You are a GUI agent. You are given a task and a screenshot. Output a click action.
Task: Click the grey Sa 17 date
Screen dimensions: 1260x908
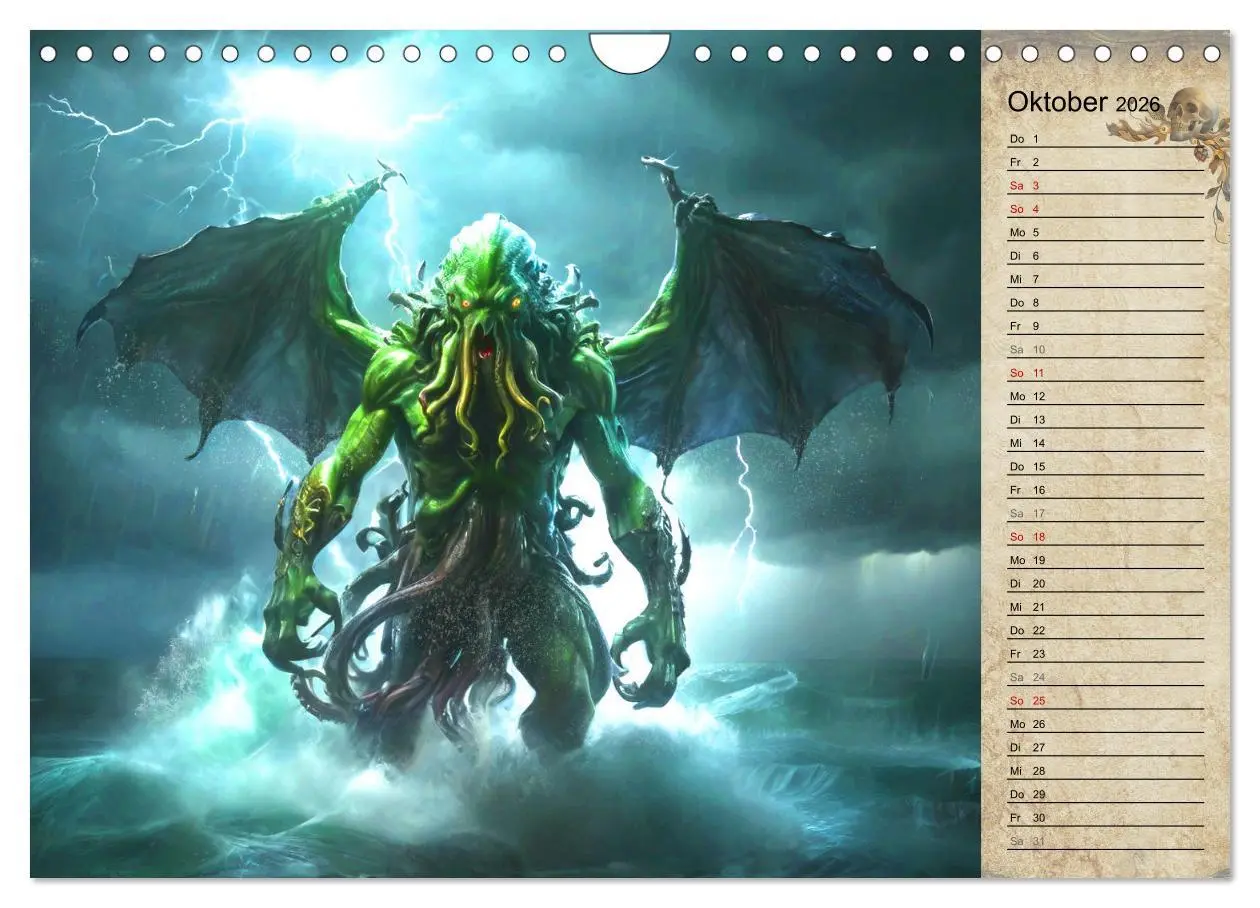click(1027, 514)
